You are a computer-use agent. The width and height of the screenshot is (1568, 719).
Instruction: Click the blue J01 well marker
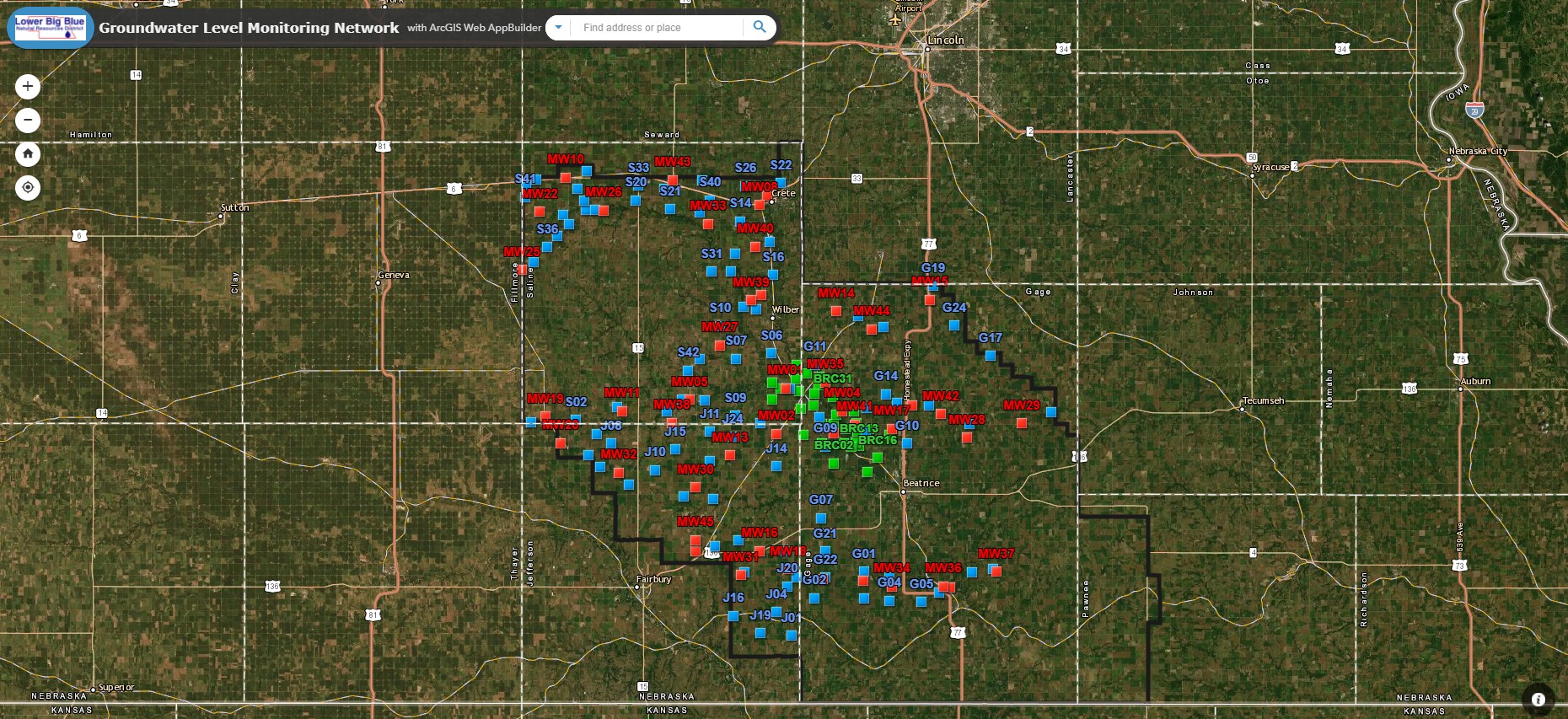[x=792, y=636]
